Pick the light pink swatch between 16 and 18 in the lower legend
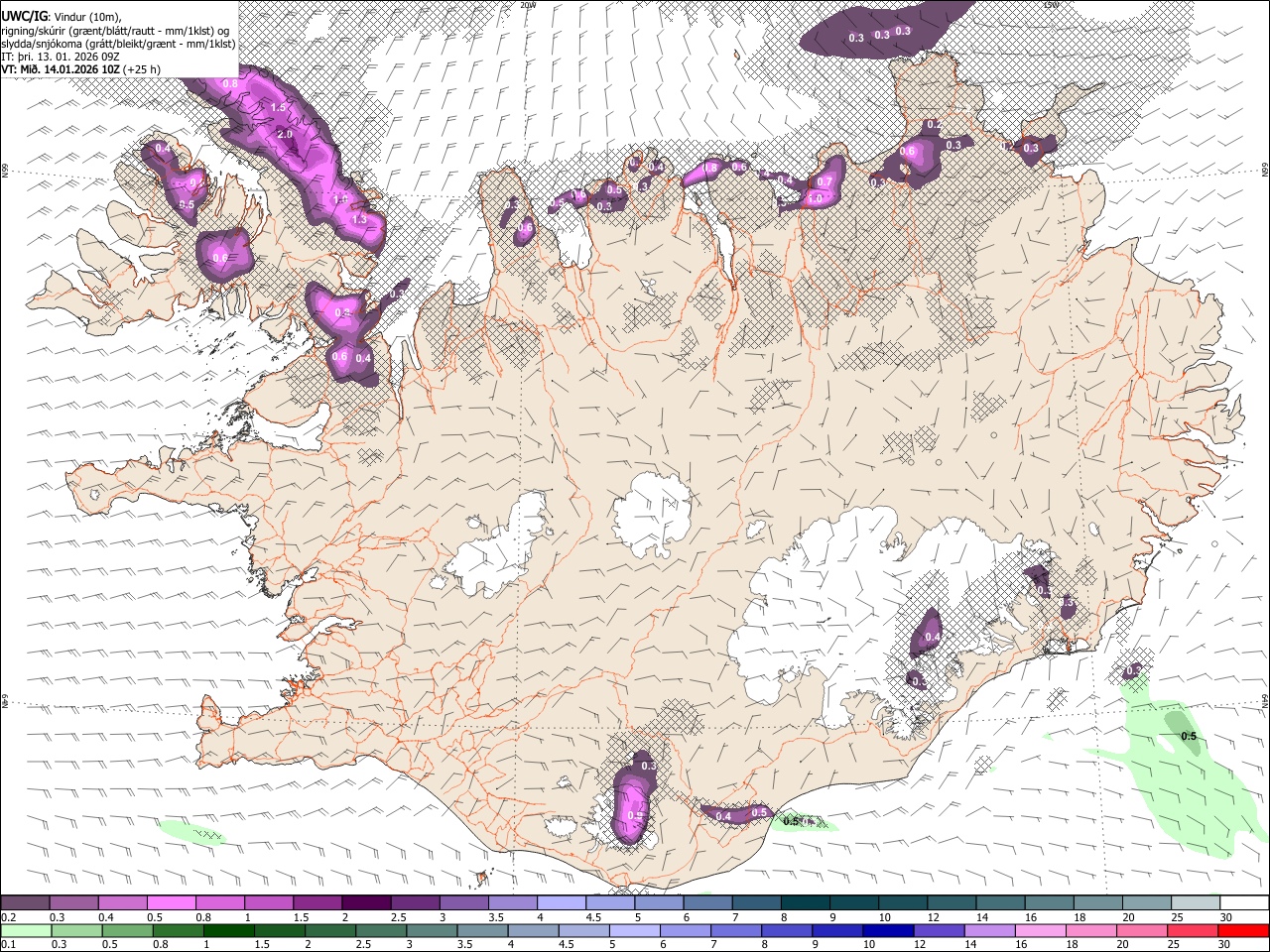1270x952 pixels. [1040, 930]
